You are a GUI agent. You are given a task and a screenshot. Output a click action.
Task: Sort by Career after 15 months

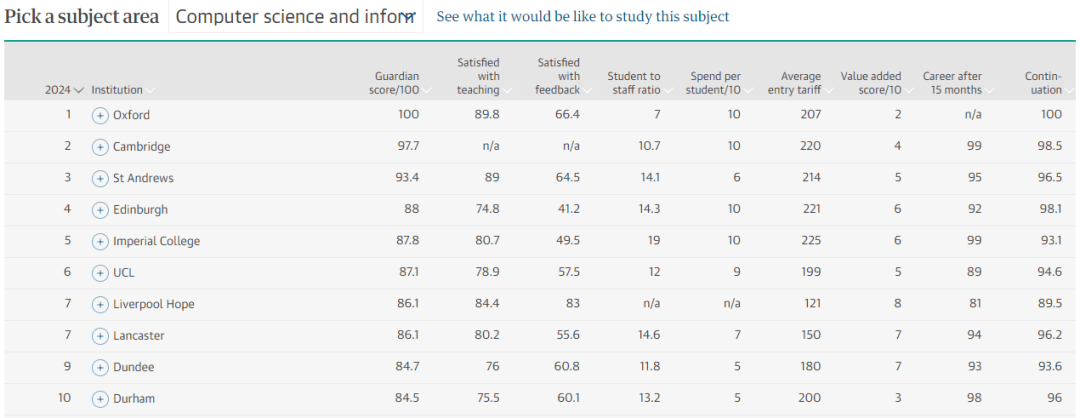point(957,83)
